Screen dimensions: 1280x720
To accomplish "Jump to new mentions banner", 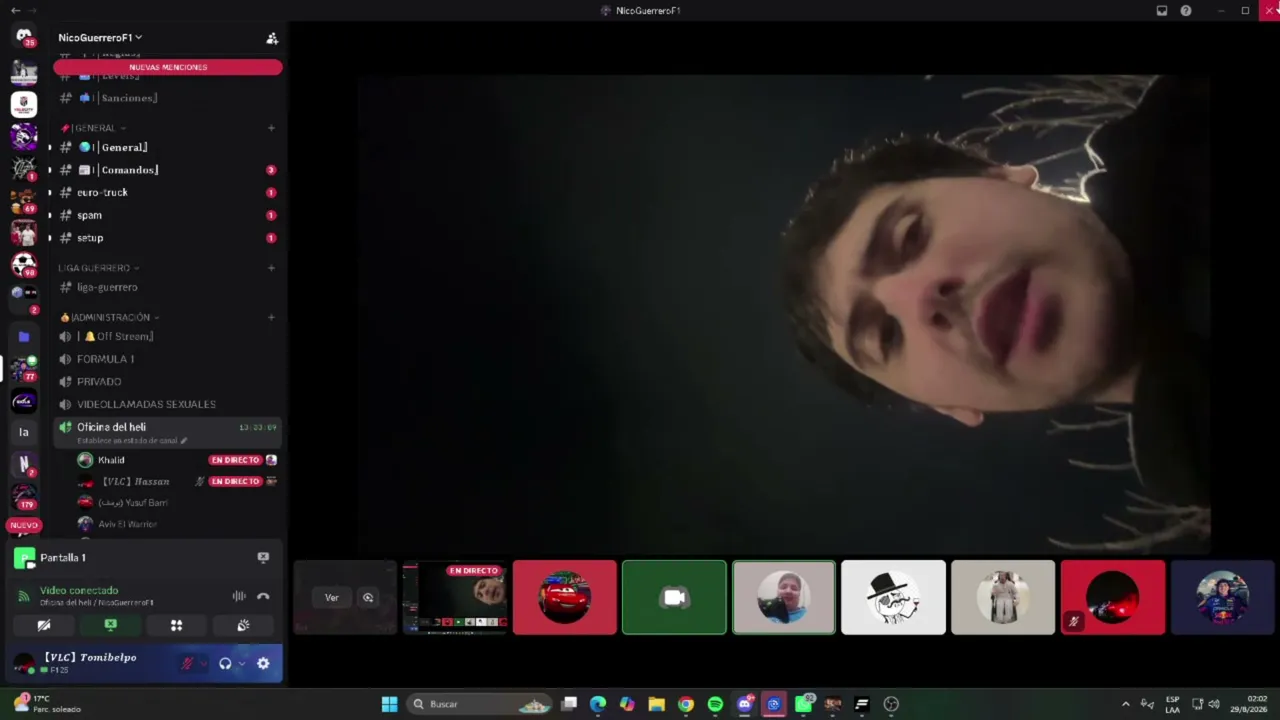I will (168, 67).
